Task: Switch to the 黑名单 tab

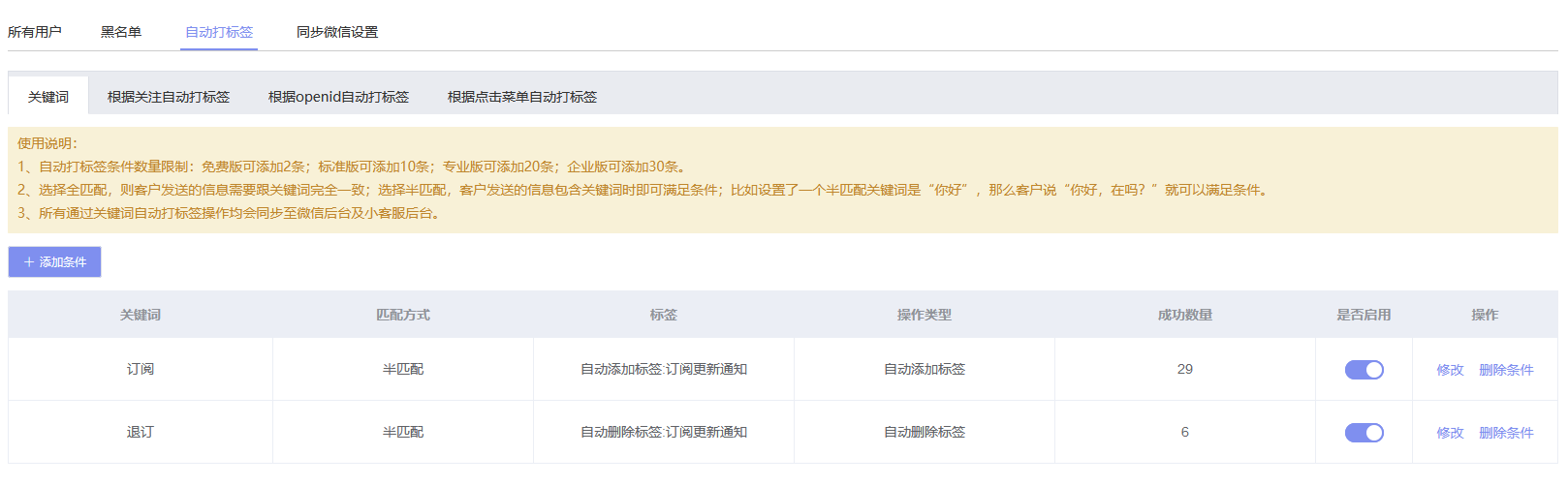Action: coord(121,32)
